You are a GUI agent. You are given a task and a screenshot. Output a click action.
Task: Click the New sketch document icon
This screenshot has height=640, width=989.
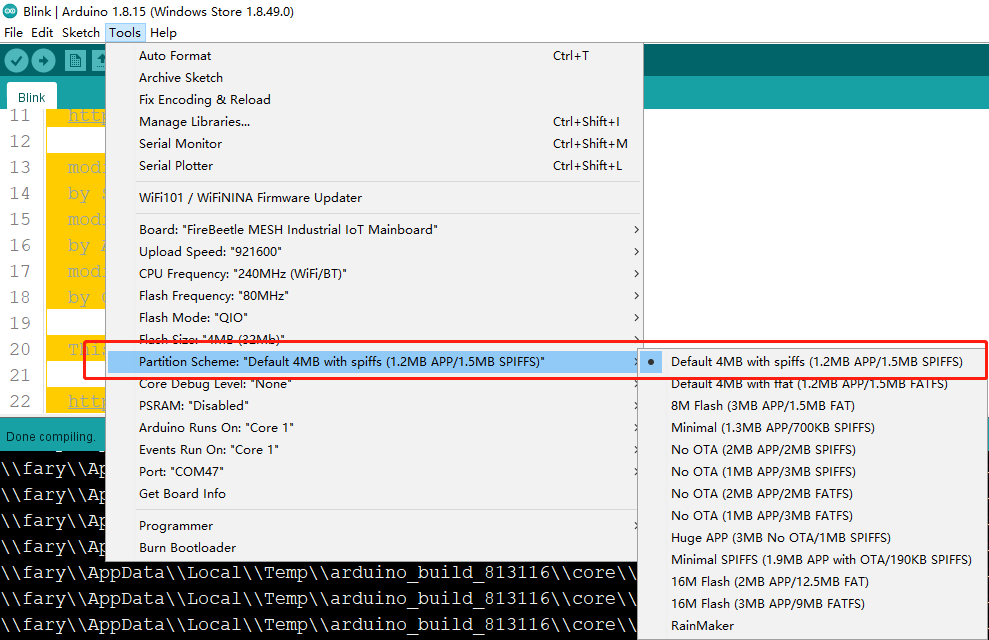pyautogui.click(x=75, y=61)
